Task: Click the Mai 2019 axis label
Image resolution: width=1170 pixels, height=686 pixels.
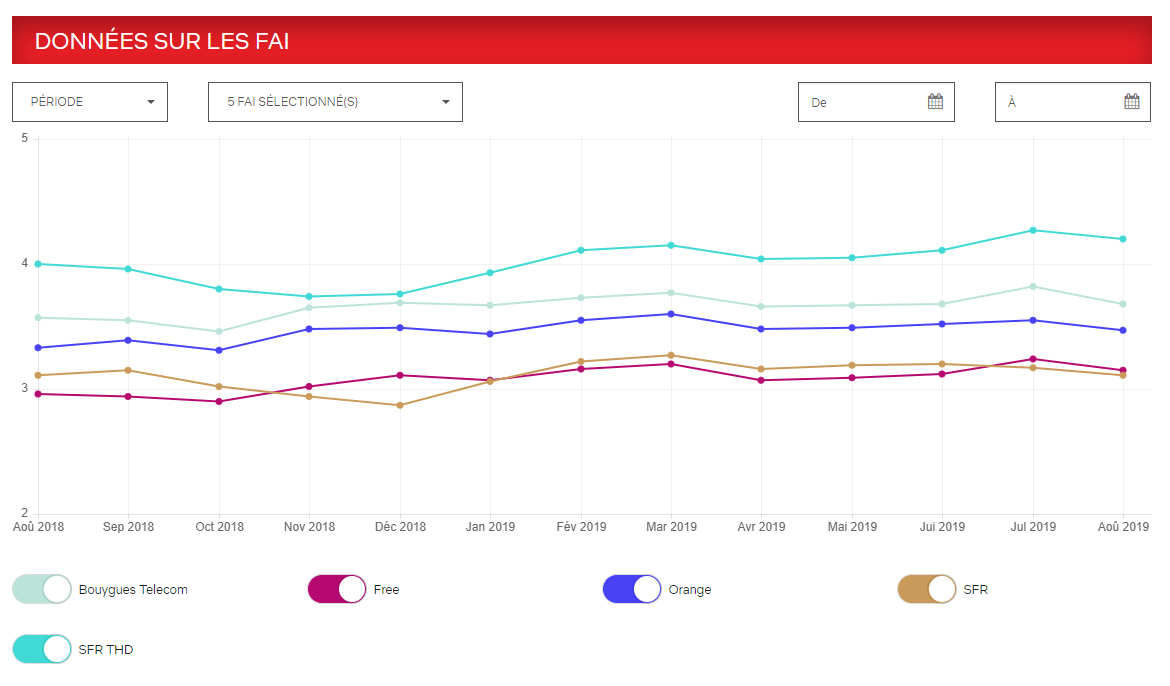Action: [852, 527]
